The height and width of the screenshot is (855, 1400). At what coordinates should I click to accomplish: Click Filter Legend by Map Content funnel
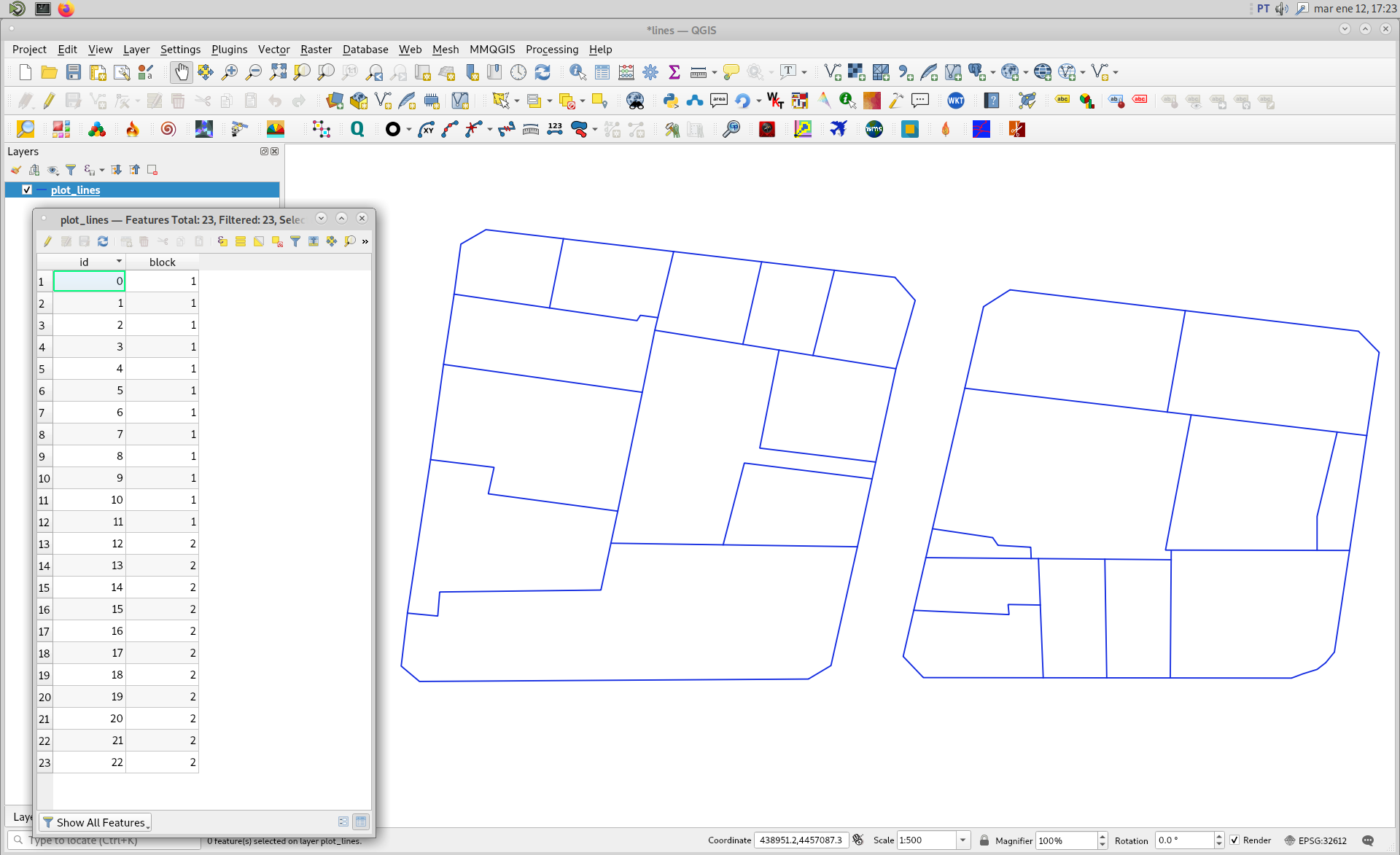(x=71, y=170)
